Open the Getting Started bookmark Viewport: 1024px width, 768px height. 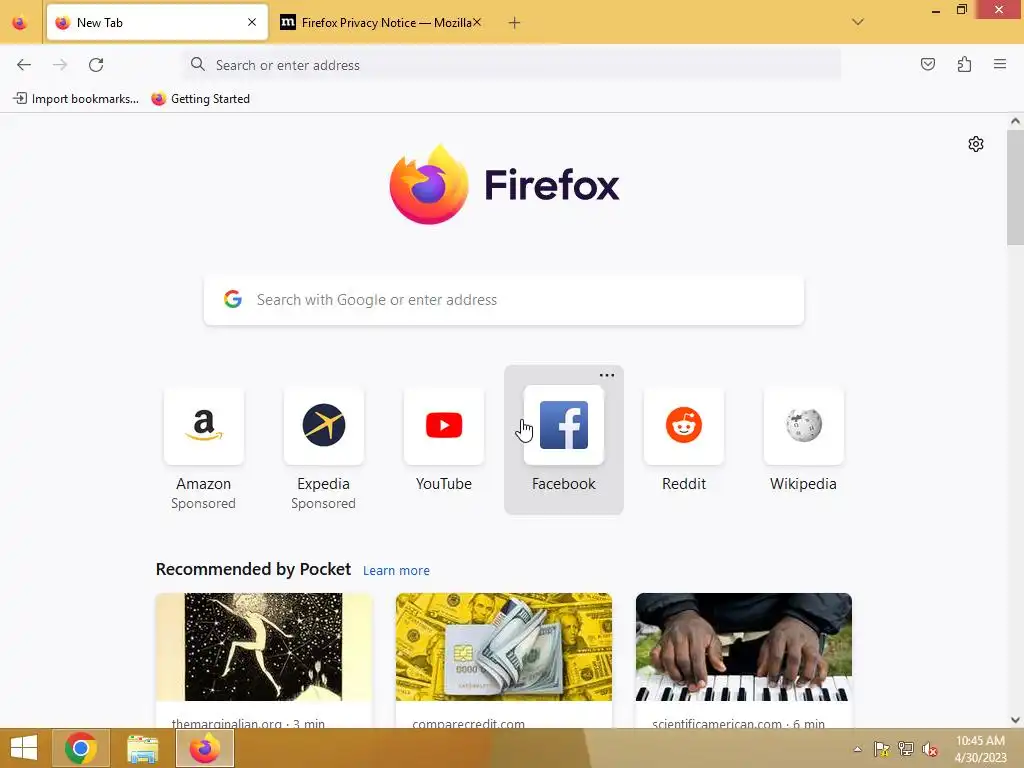tap(200, 99)
